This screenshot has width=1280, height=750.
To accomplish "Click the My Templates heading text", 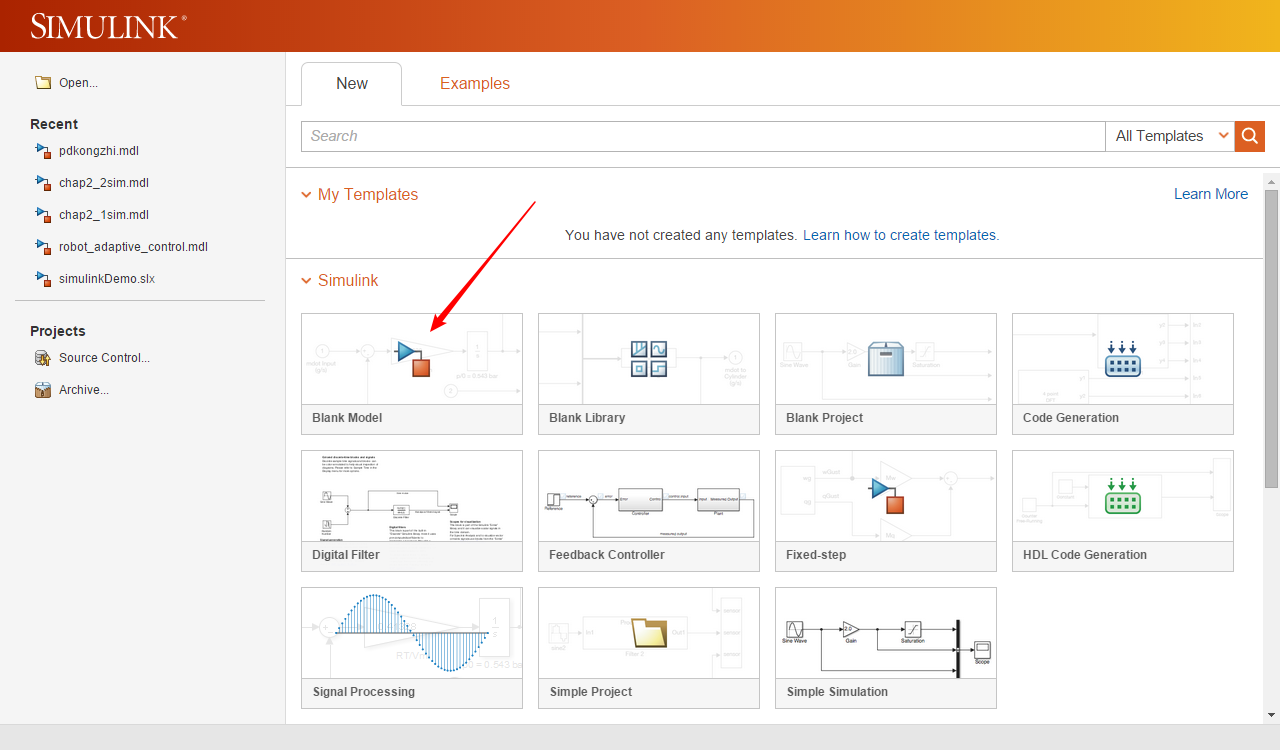I will (368, 194).
